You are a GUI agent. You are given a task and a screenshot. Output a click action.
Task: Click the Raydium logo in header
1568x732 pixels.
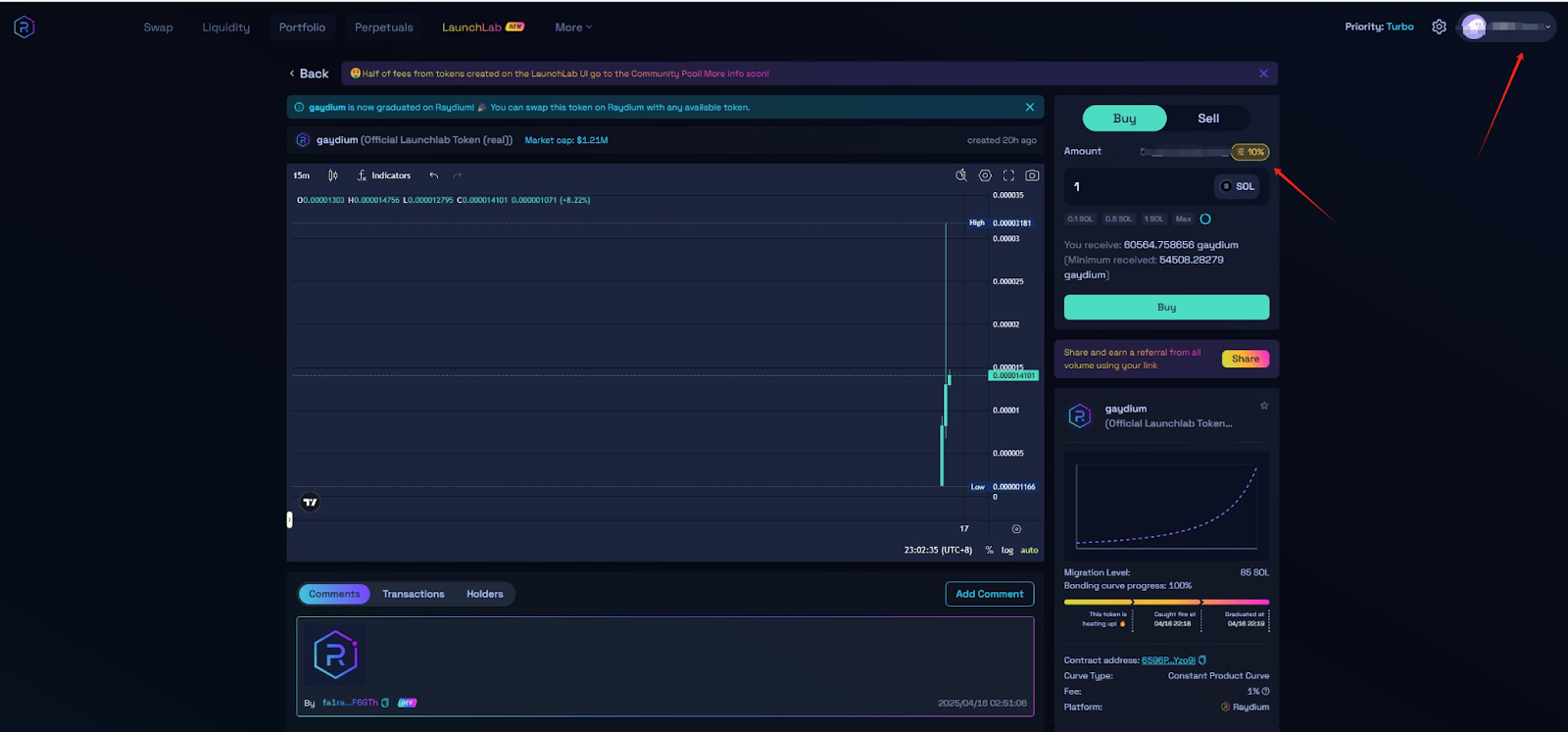coord(24,26)
